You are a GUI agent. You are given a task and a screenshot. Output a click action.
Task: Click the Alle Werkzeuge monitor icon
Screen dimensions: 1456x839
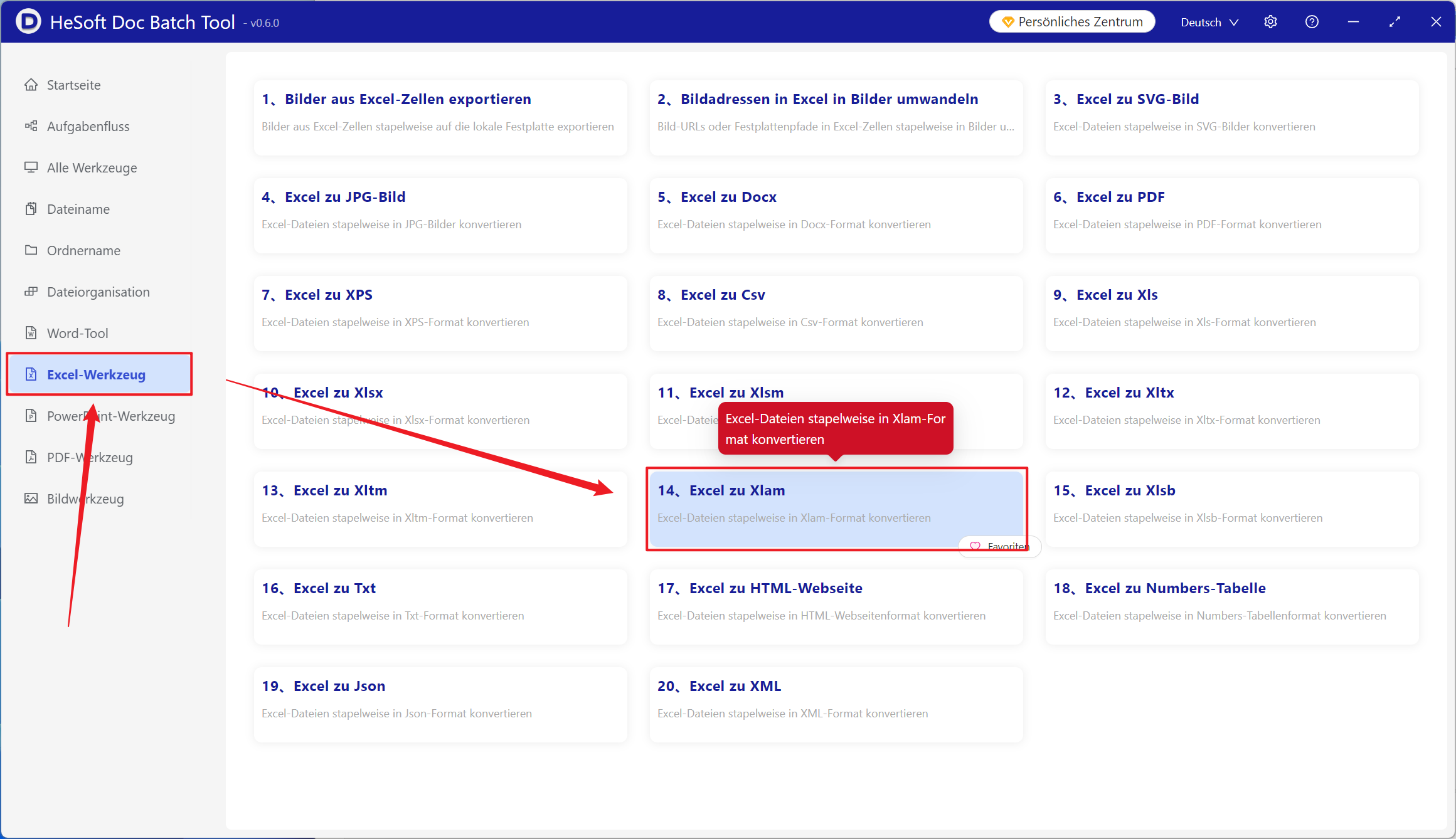point(31,167)
